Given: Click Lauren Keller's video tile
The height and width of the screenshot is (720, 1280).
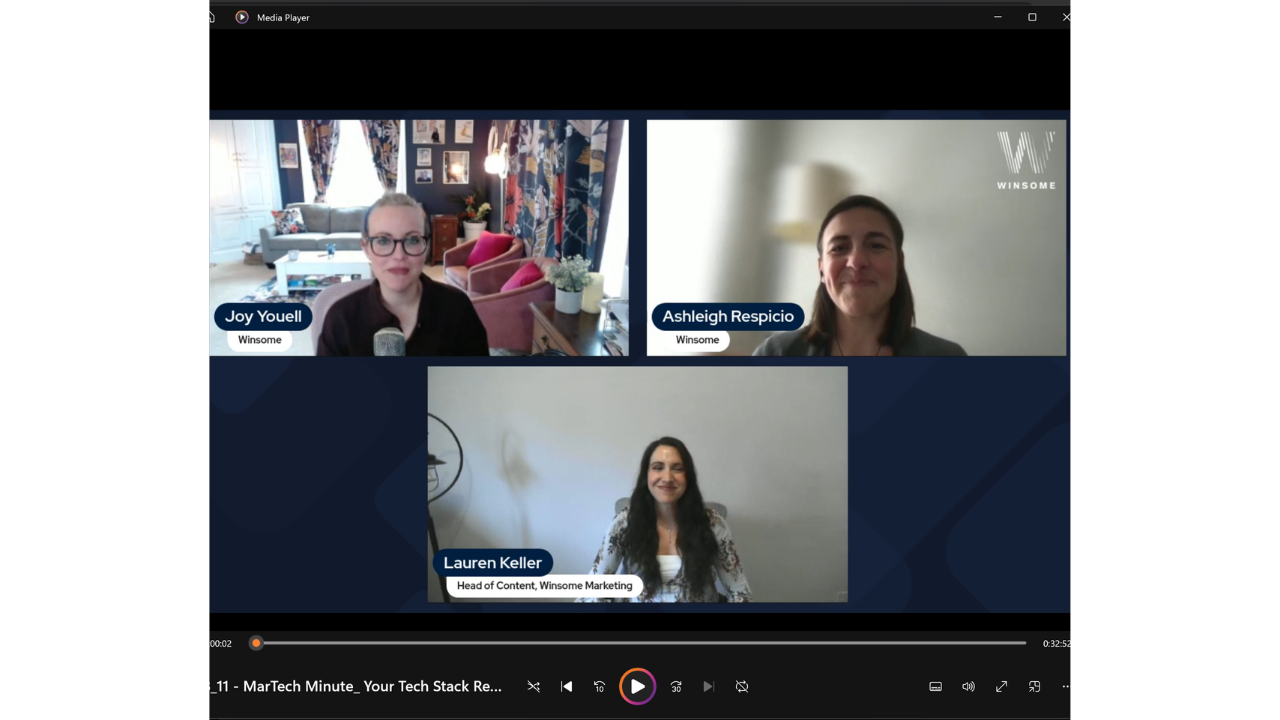Looking at the screenshot, I should pyautogui.click(x=637, y=484).
